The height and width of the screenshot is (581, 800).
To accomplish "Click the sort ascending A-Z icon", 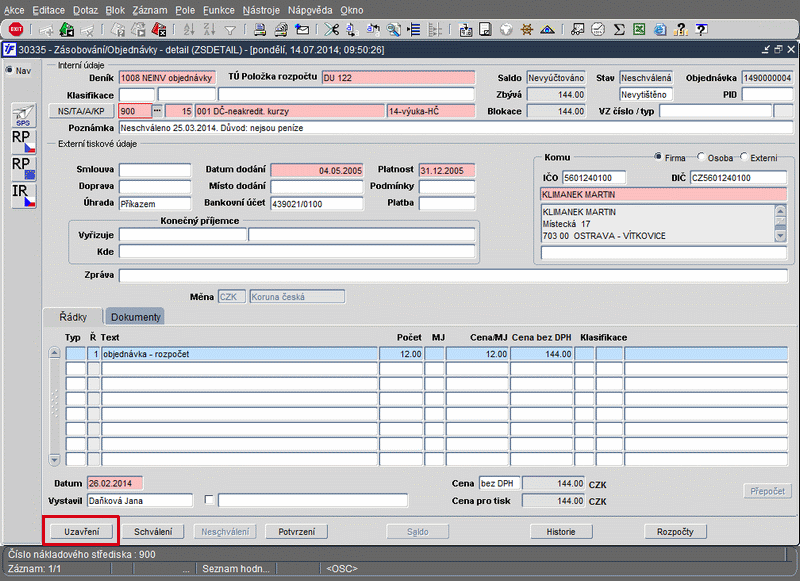I will click(189, 30).
